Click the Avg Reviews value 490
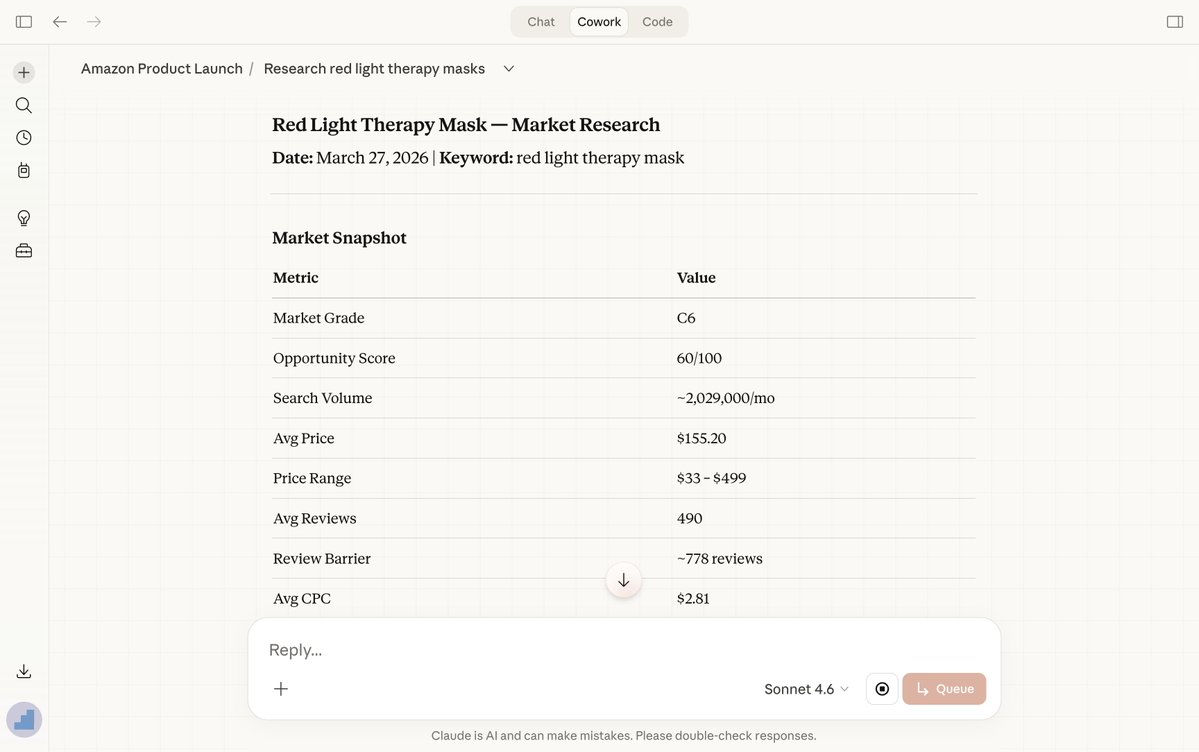1199x752 pixels. [689, 519]
